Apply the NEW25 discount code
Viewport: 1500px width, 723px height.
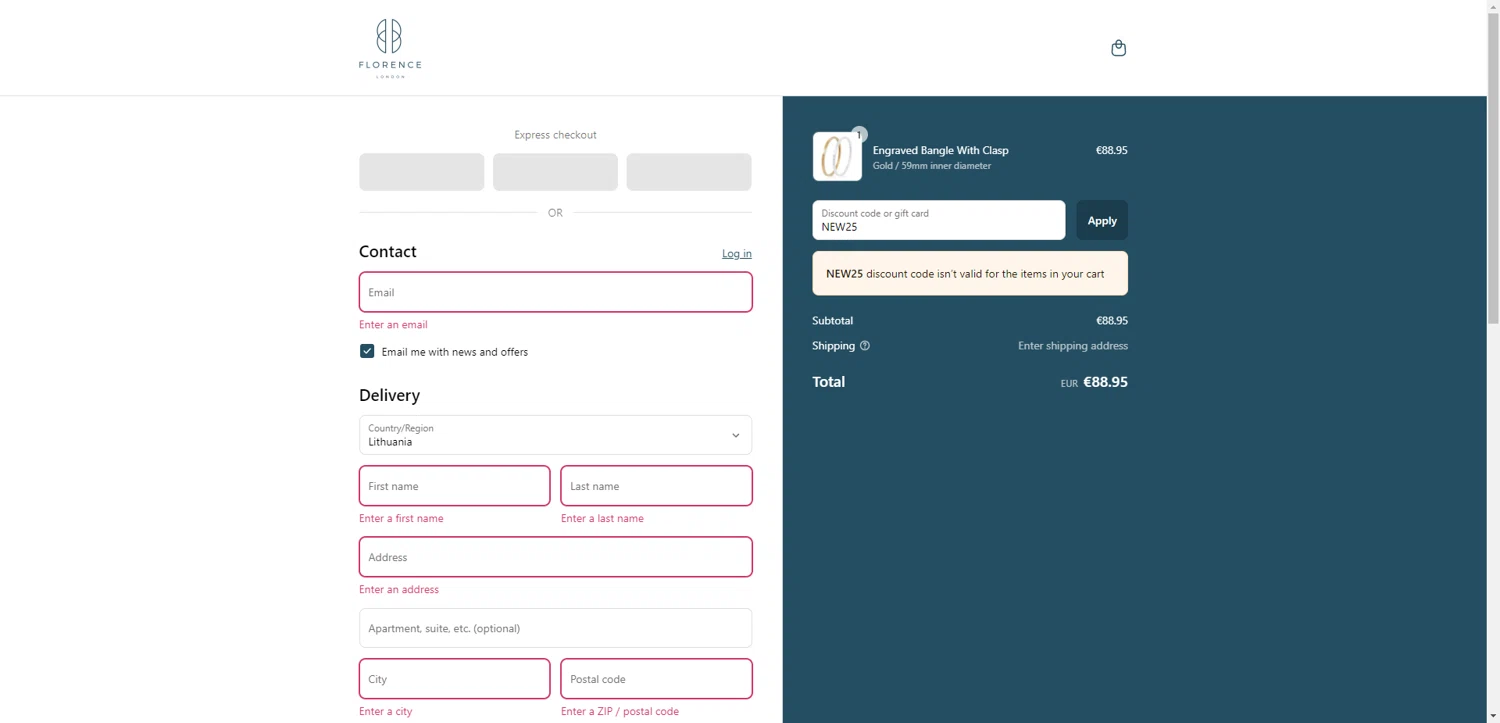coord(1102,220)
